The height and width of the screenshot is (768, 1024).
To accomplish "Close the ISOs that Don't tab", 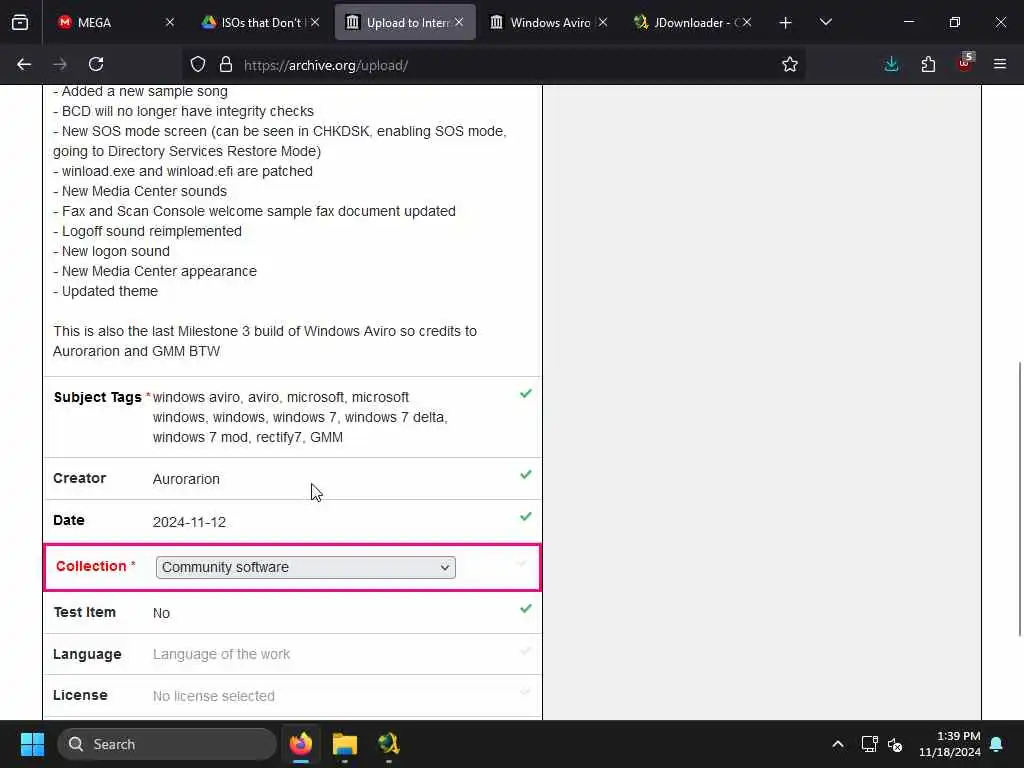I will 315,22.
